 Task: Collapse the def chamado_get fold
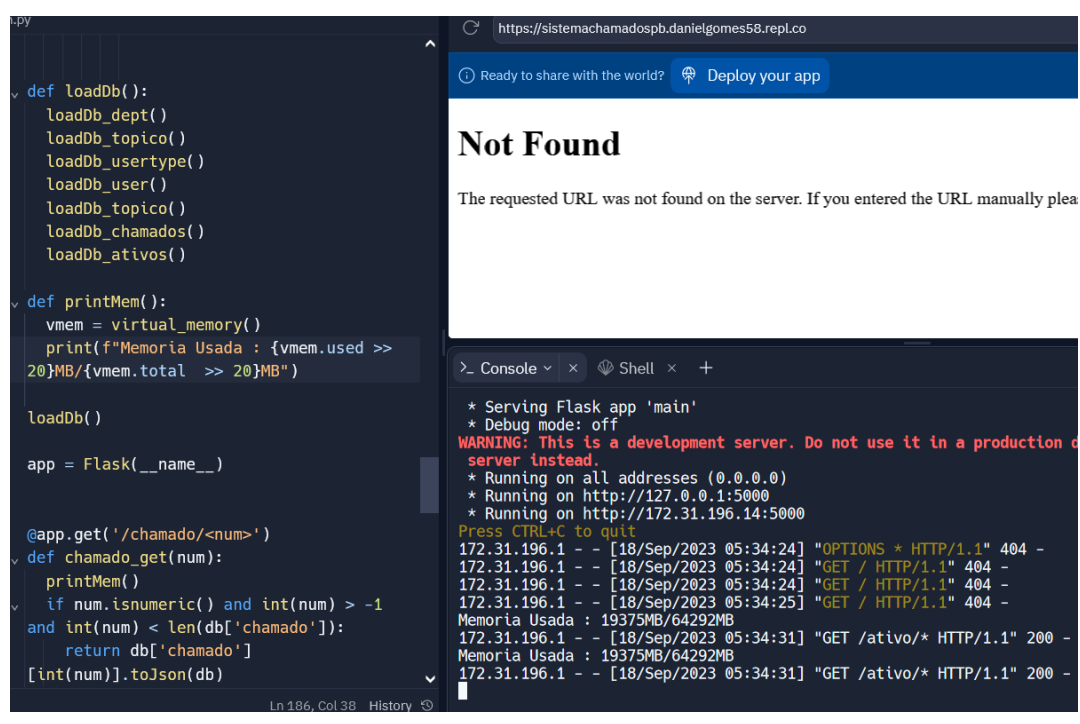(14, 559)
